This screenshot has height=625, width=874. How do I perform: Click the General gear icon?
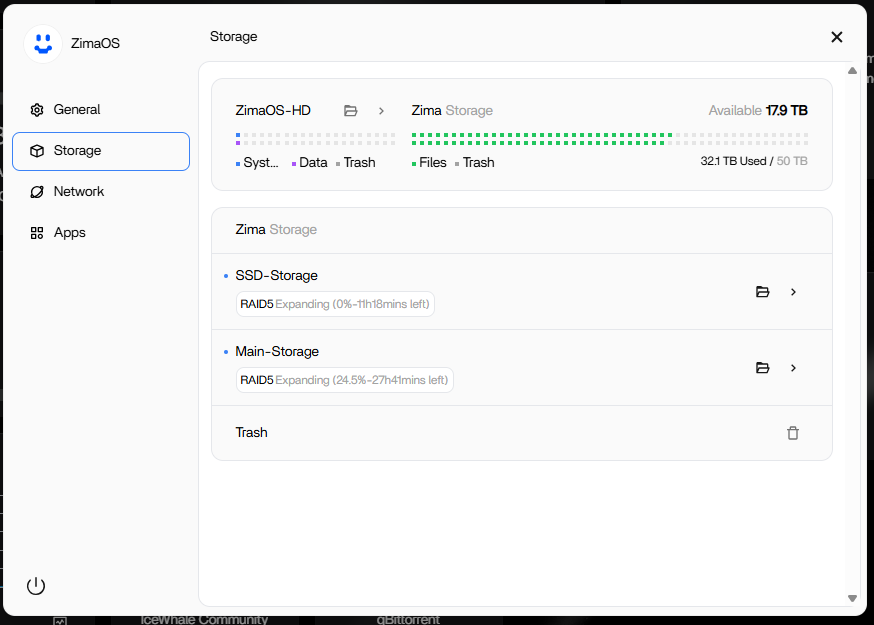(x=37, y=110)
